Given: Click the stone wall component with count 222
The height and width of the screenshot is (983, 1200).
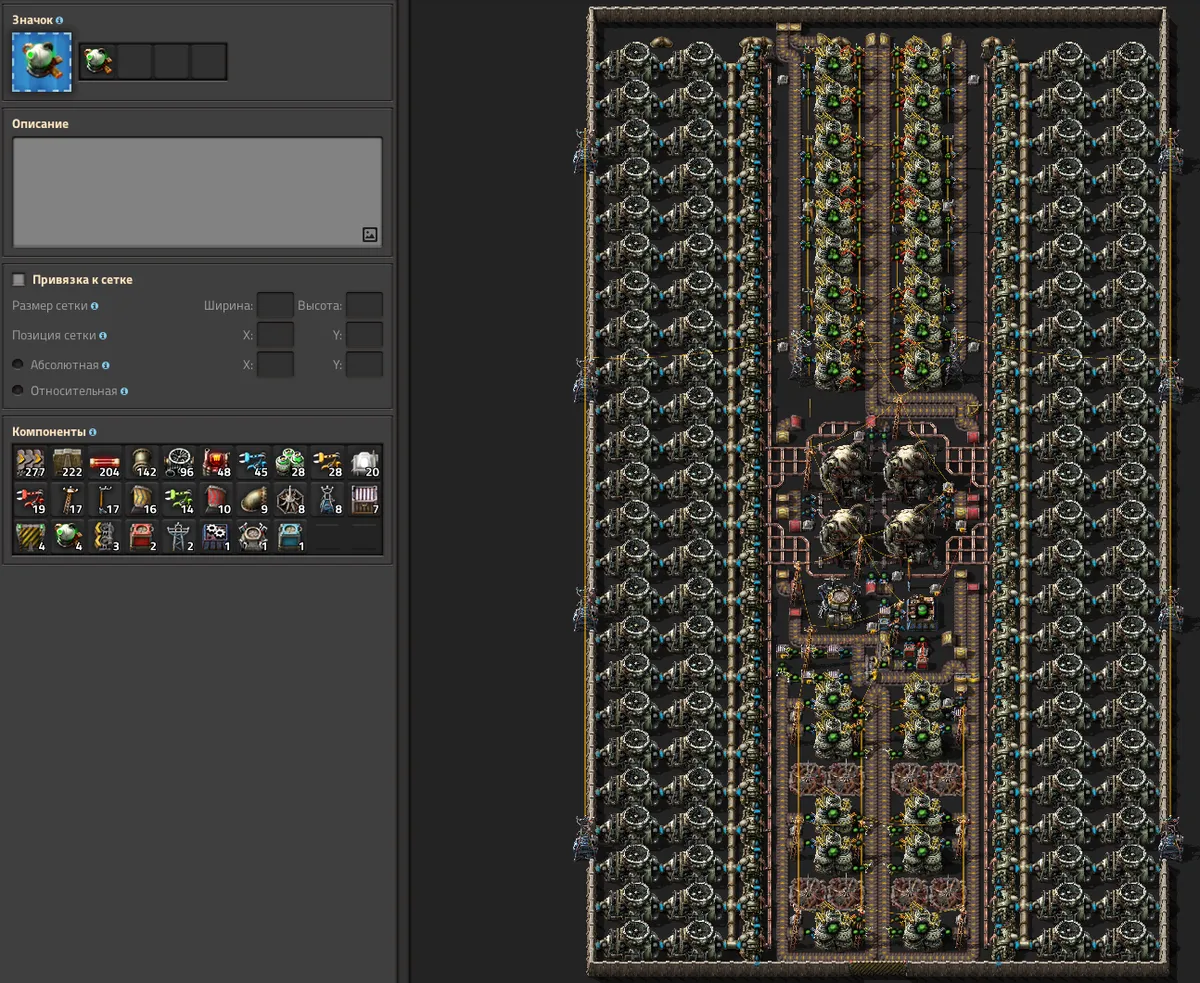Looking at the screenshot, I should 68,463.
